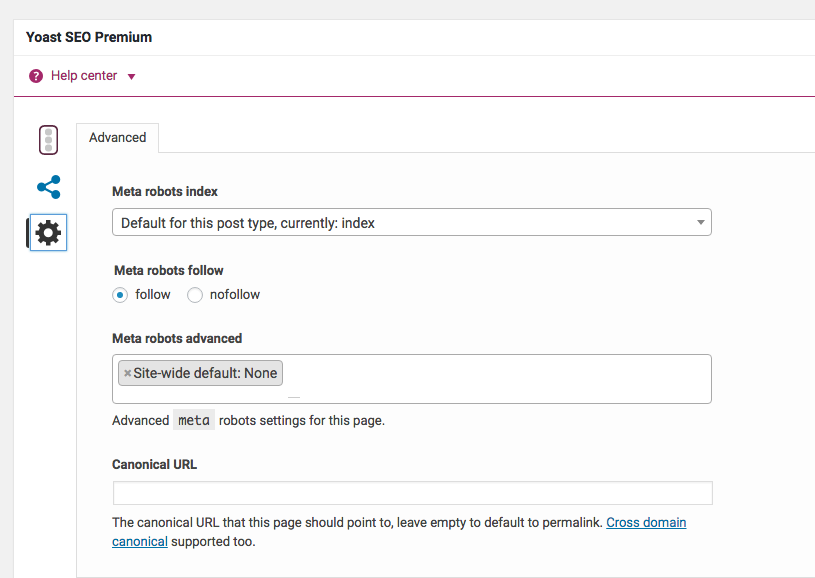
Task: Open the Cross domain canonical link
Action: (646, 523)
